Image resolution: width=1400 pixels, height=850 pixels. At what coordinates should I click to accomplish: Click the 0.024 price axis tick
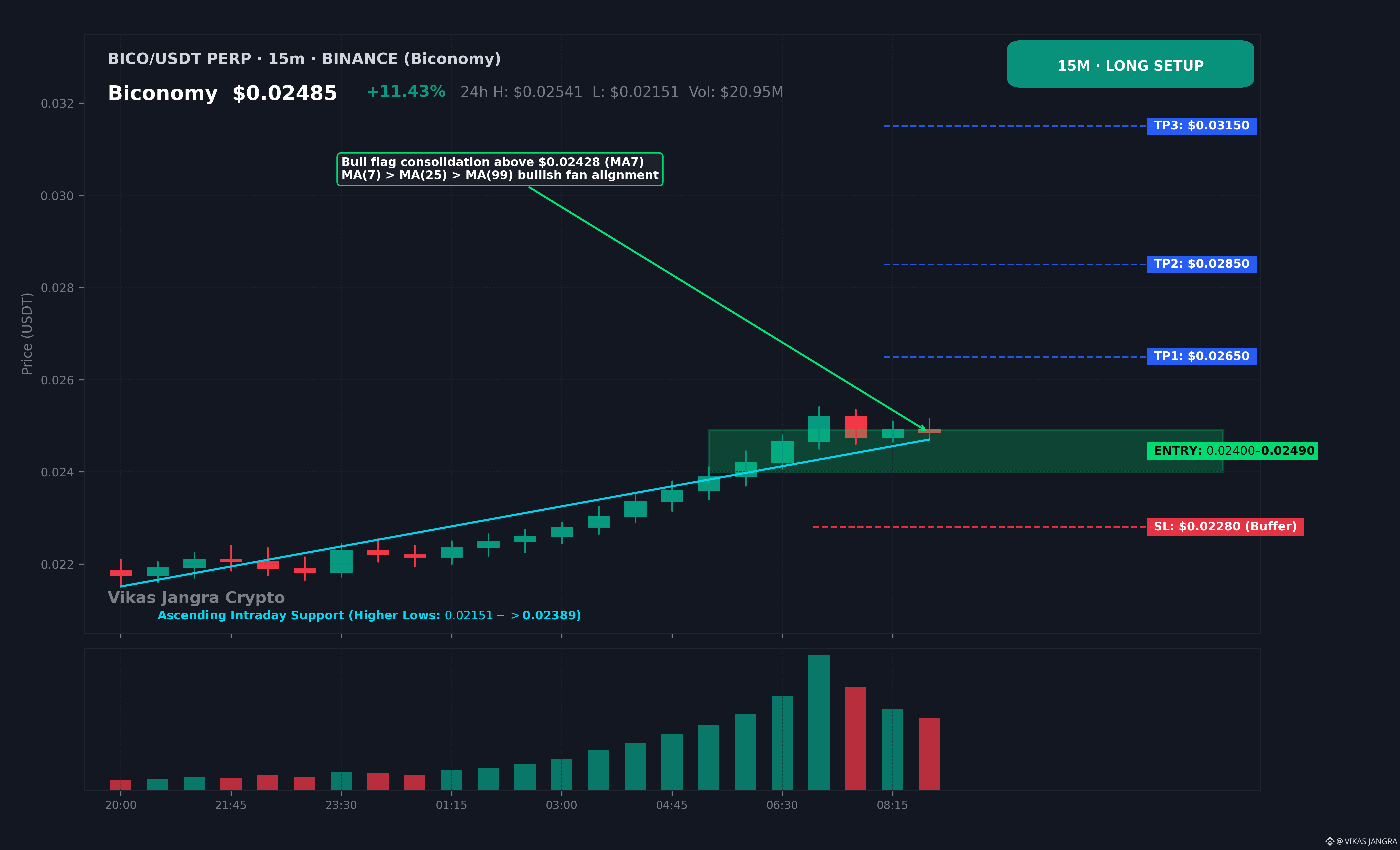(57, 472)
